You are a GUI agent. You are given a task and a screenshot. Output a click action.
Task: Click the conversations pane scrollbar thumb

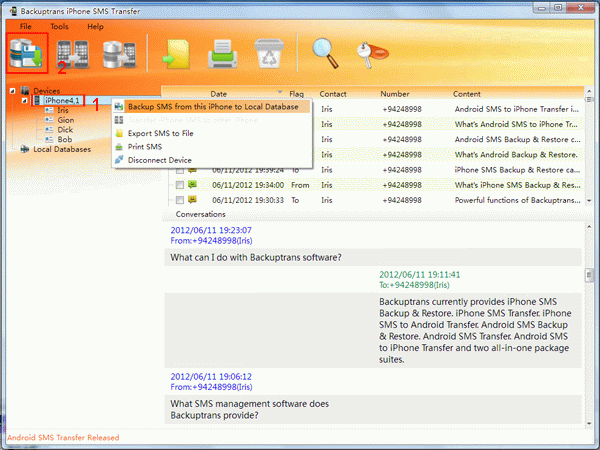[x=589, y=276]
